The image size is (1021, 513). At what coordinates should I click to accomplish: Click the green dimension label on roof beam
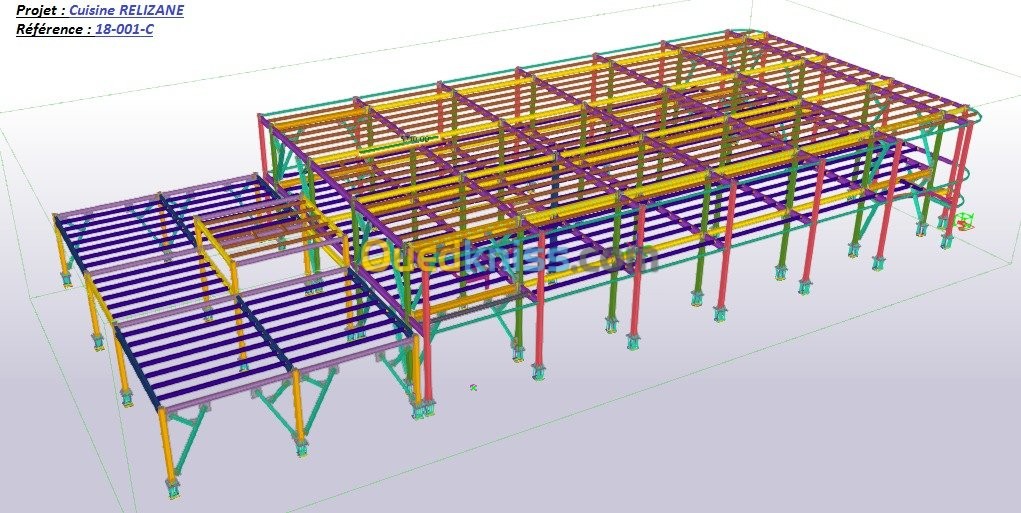[x=415, y=139]
